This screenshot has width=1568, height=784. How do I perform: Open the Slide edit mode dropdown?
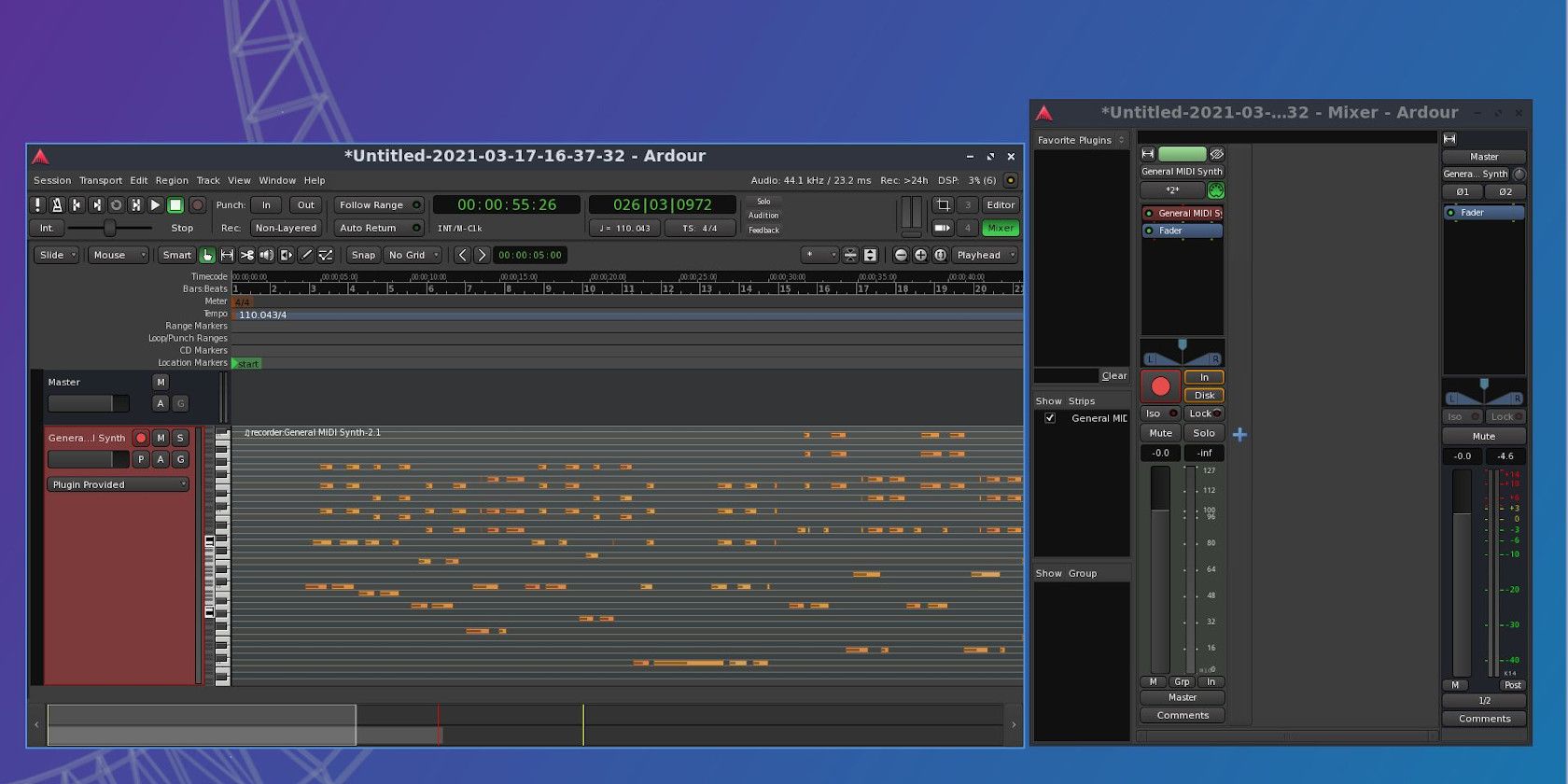point(57,255)
